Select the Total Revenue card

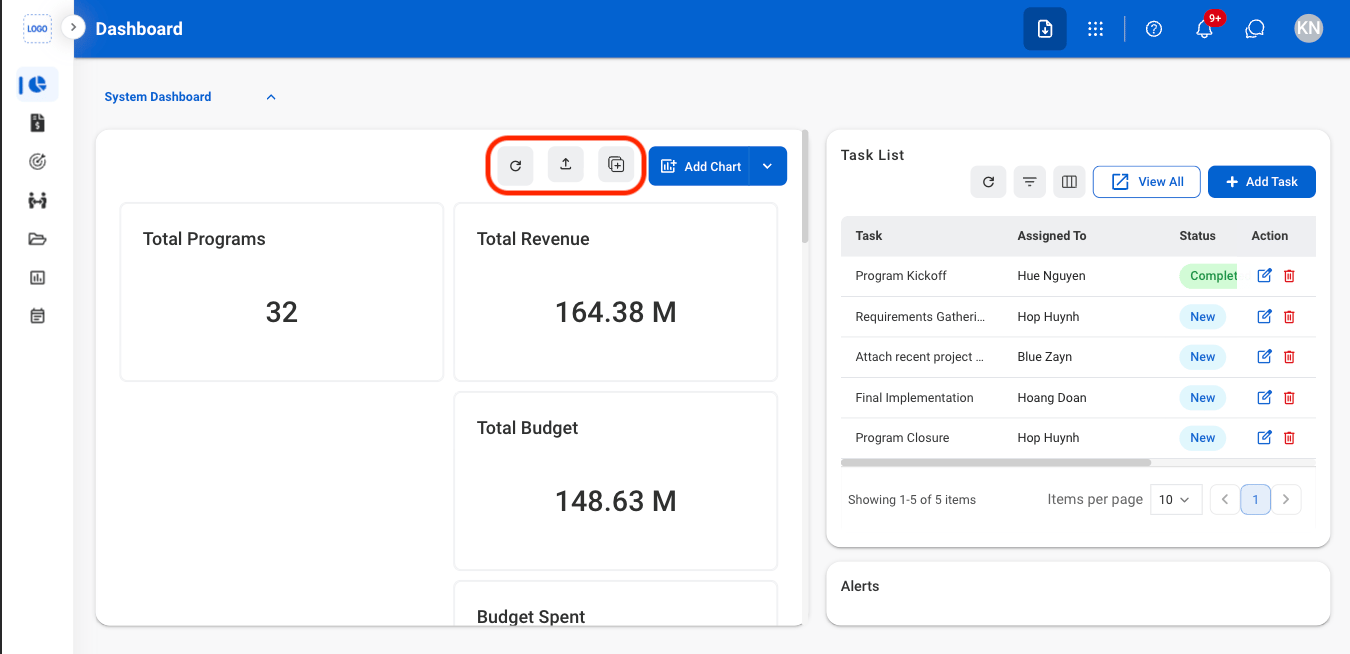[x=616, y=292]
